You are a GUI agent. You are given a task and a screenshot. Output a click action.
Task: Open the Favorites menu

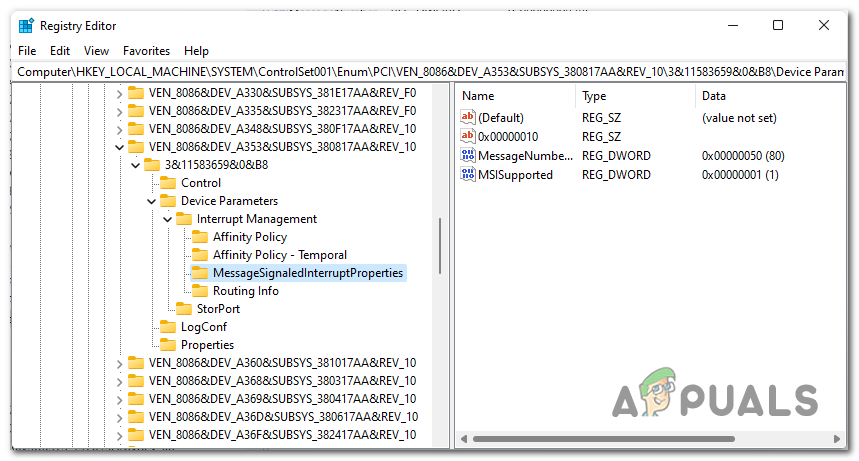(x=146, y=51)
